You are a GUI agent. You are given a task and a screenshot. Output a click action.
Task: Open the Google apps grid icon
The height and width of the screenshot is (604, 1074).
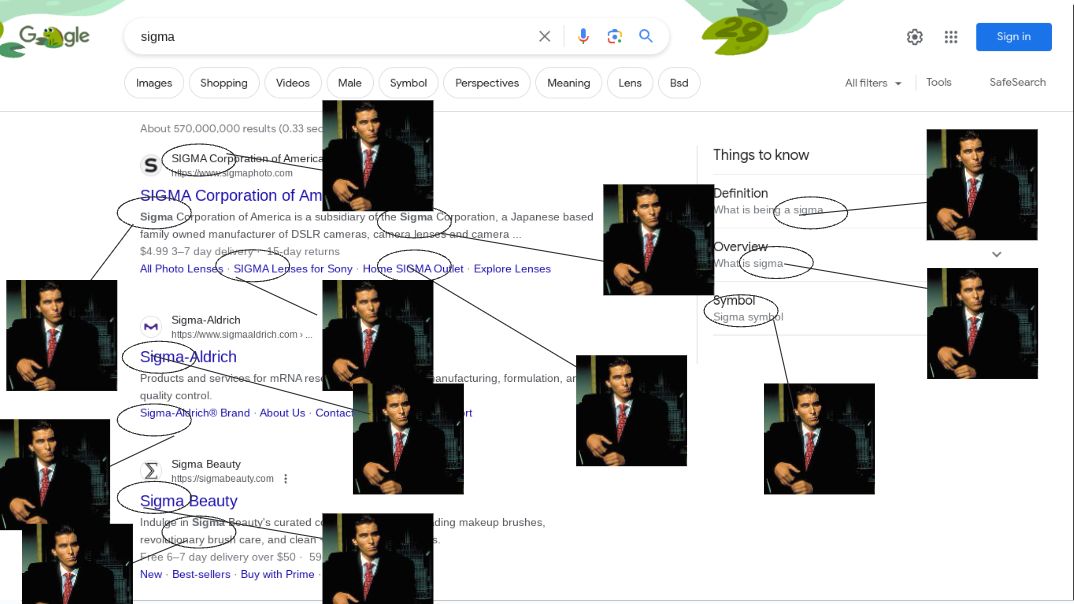pos(950,37)
